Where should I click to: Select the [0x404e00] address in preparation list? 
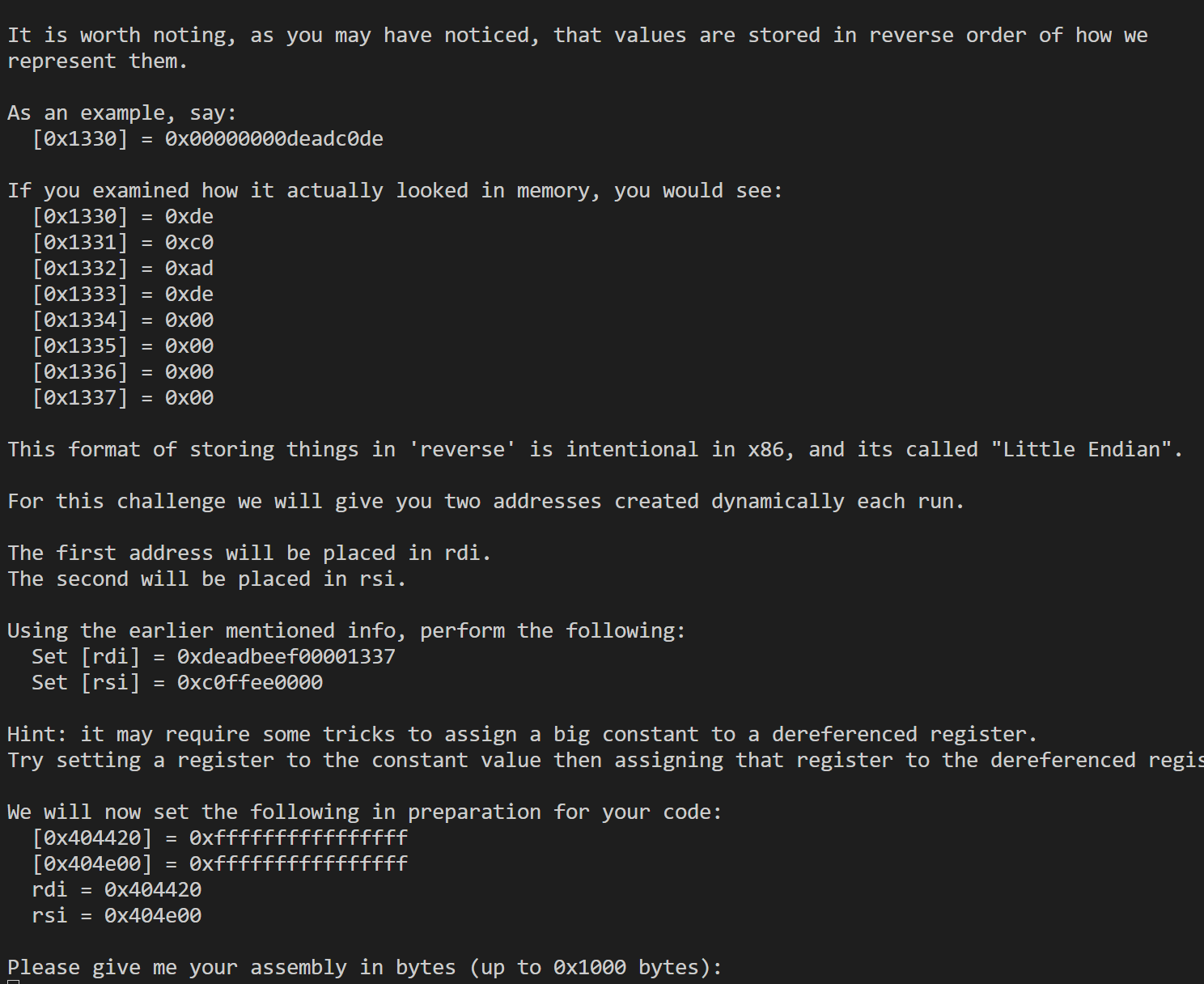[x=92, y=863]
